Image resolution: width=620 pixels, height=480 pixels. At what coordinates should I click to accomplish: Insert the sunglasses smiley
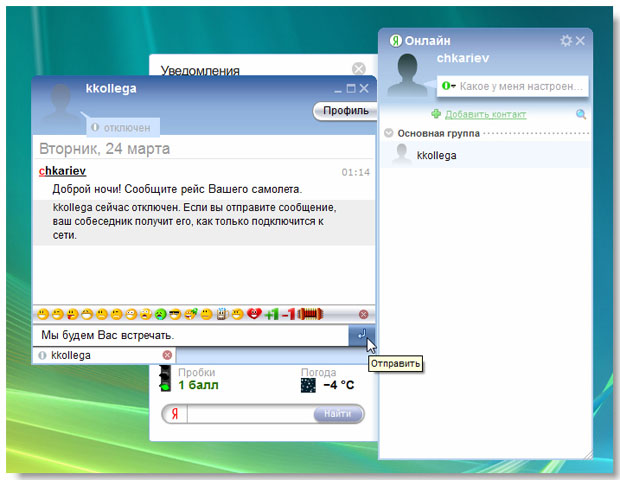(175, 314)
